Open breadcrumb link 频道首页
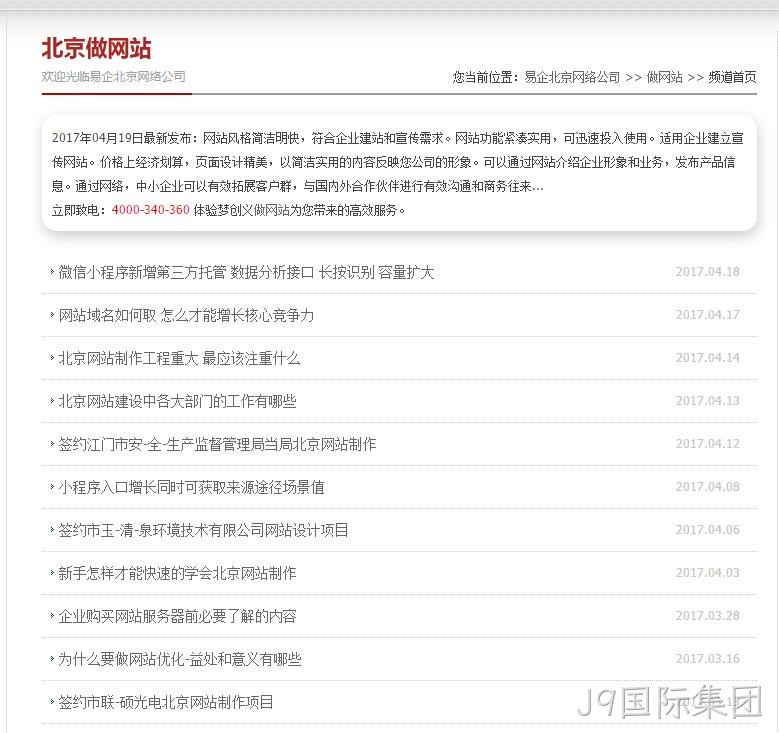779x733 pixels. pyautogui.click(x=732, y=78)
